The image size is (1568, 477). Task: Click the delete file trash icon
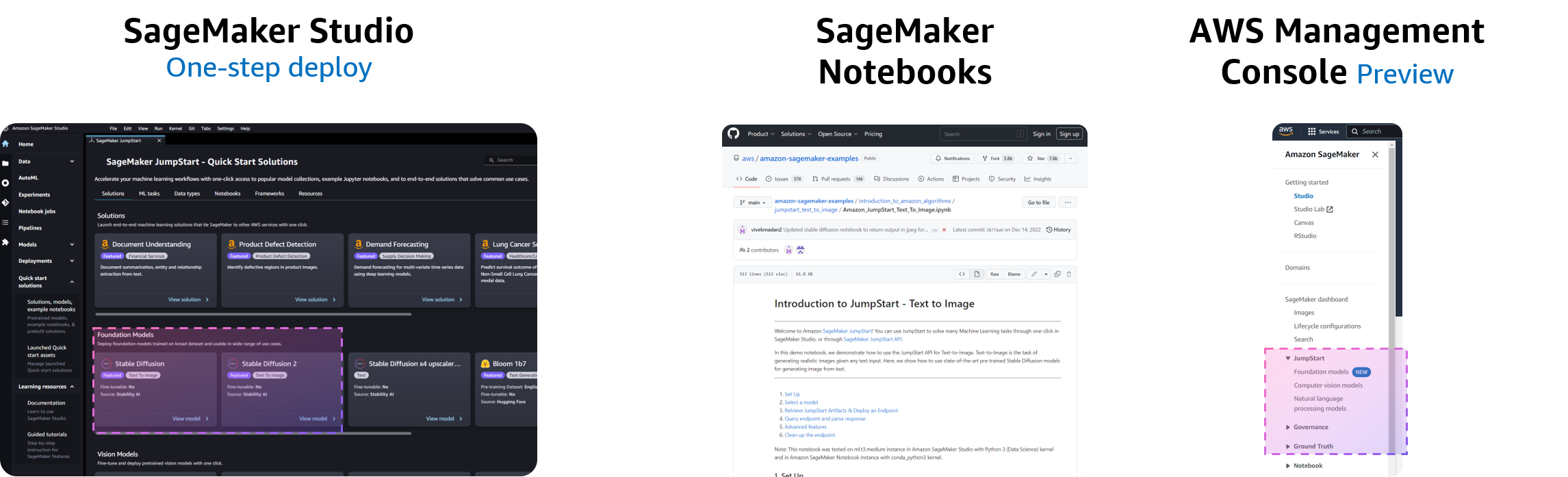click(1069, 274)
